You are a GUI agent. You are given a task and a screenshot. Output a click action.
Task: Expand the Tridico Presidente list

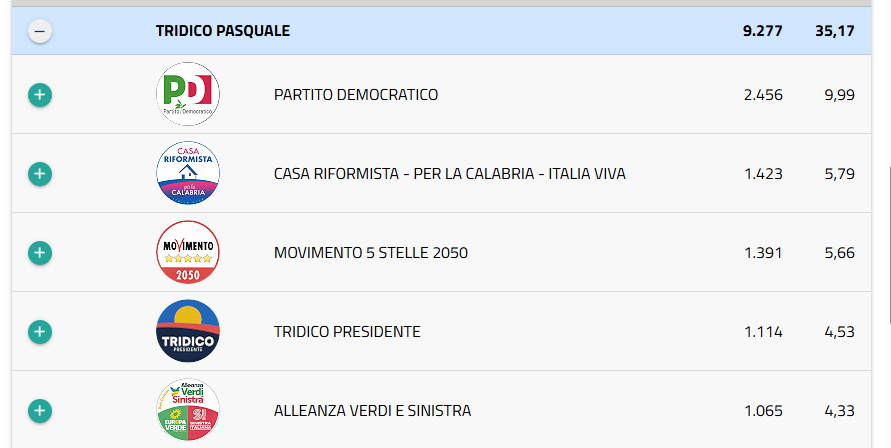click(x=39, y=331)
